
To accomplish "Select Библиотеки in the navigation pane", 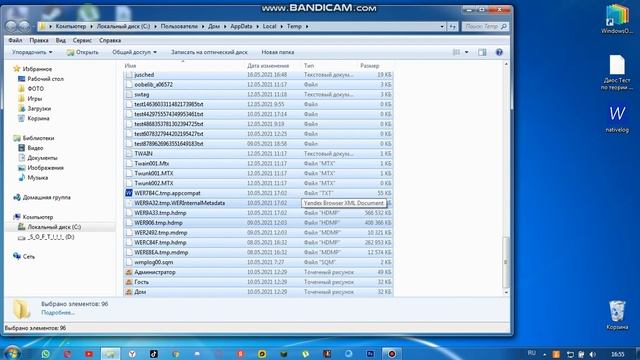I will (x=38, y=138).
